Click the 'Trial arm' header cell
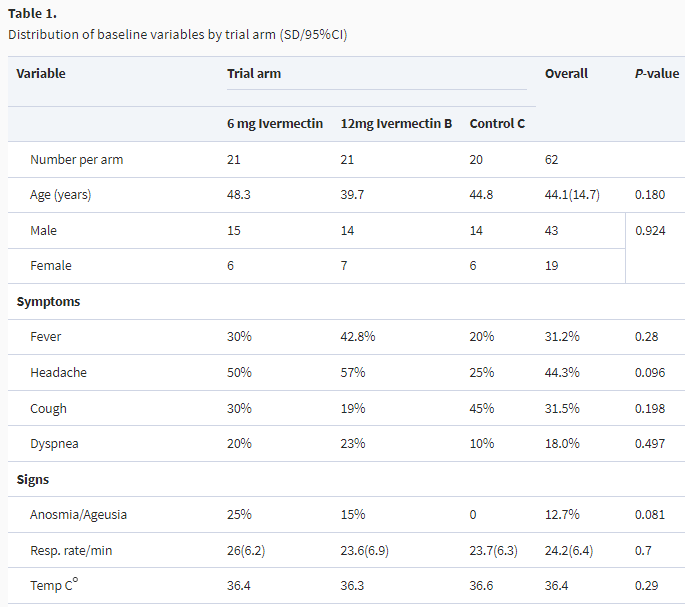 point(254,73)
